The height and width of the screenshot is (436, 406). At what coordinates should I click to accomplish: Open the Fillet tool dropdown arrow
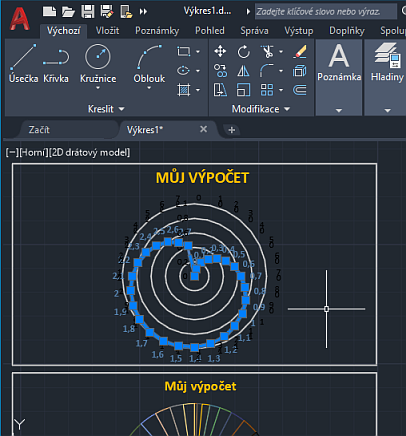tap(281, 71)
